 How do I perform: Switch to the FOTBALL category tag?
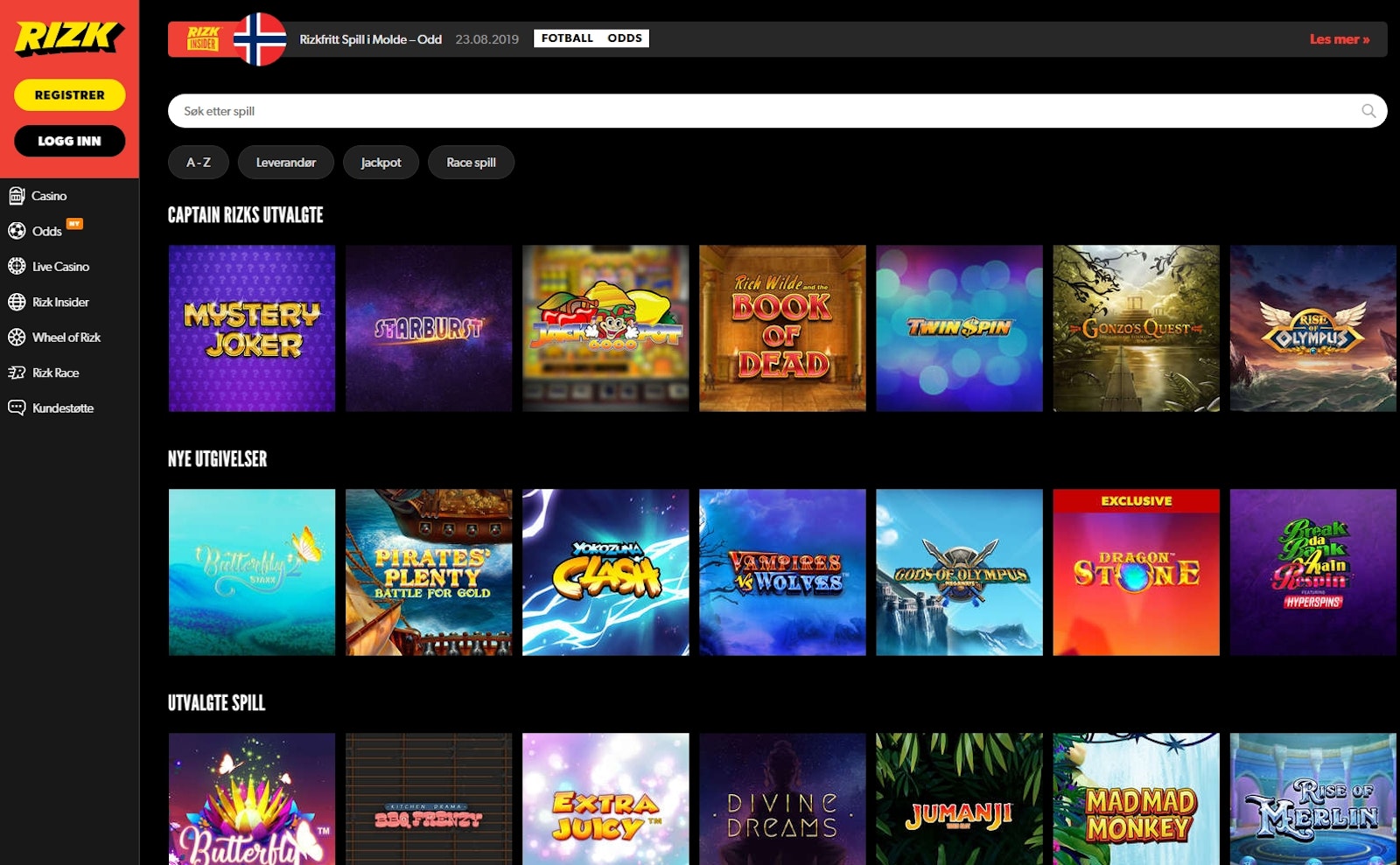pos(565,38)
